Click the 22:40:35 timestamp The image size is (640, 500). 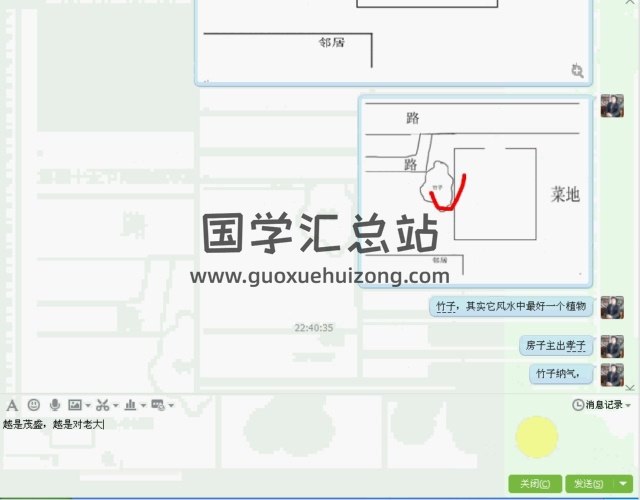tap(314, 327)
